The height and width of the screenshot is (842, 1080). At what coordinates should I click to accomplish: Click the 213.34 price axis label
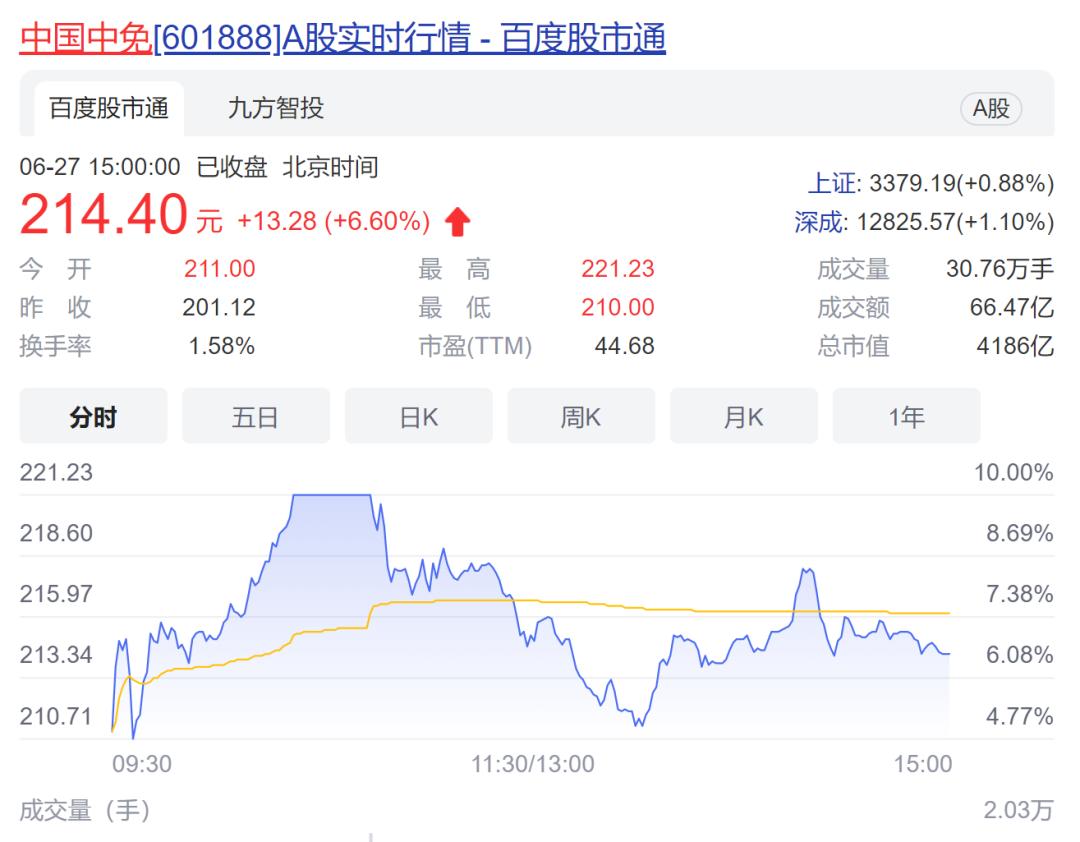click(x=56, y=655)
